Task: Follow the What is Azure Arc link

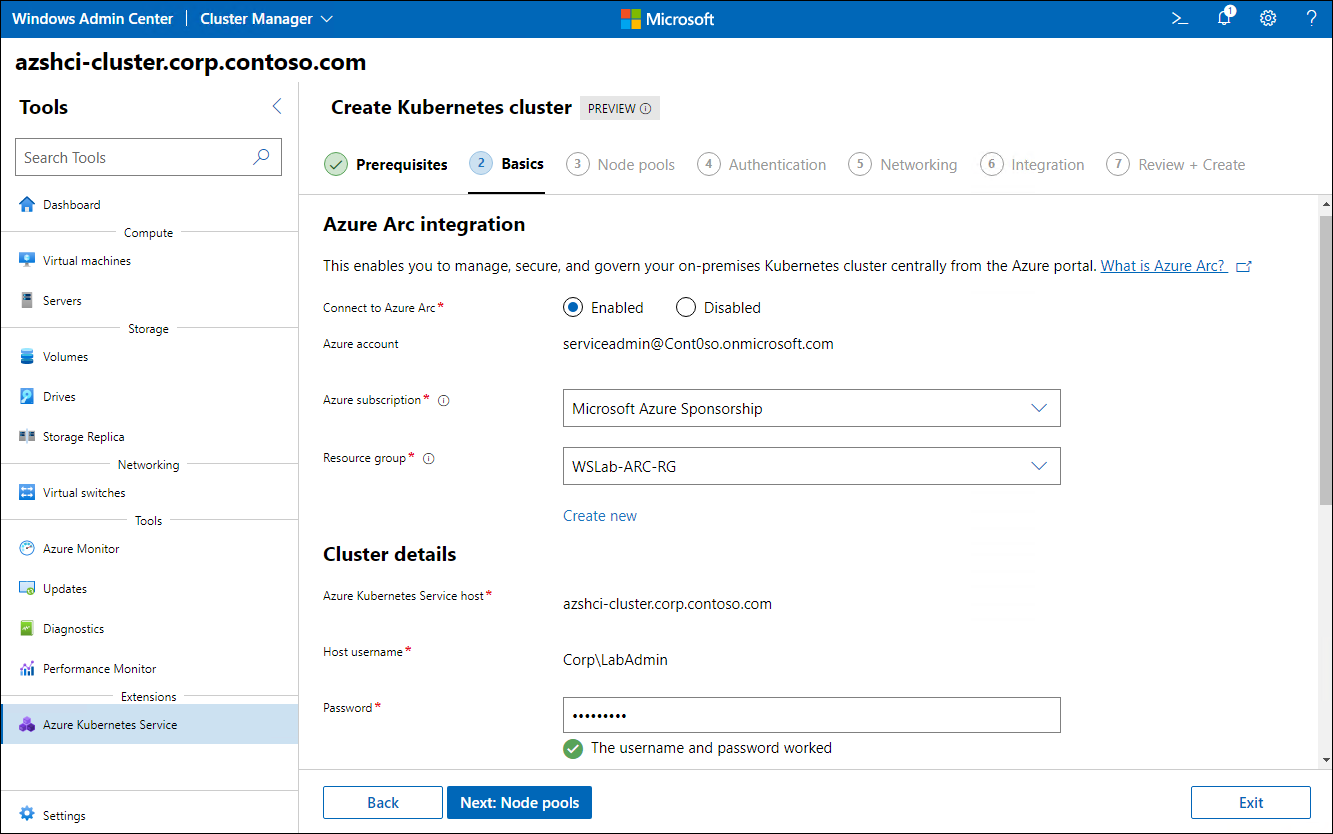Action: point(1165,265)
